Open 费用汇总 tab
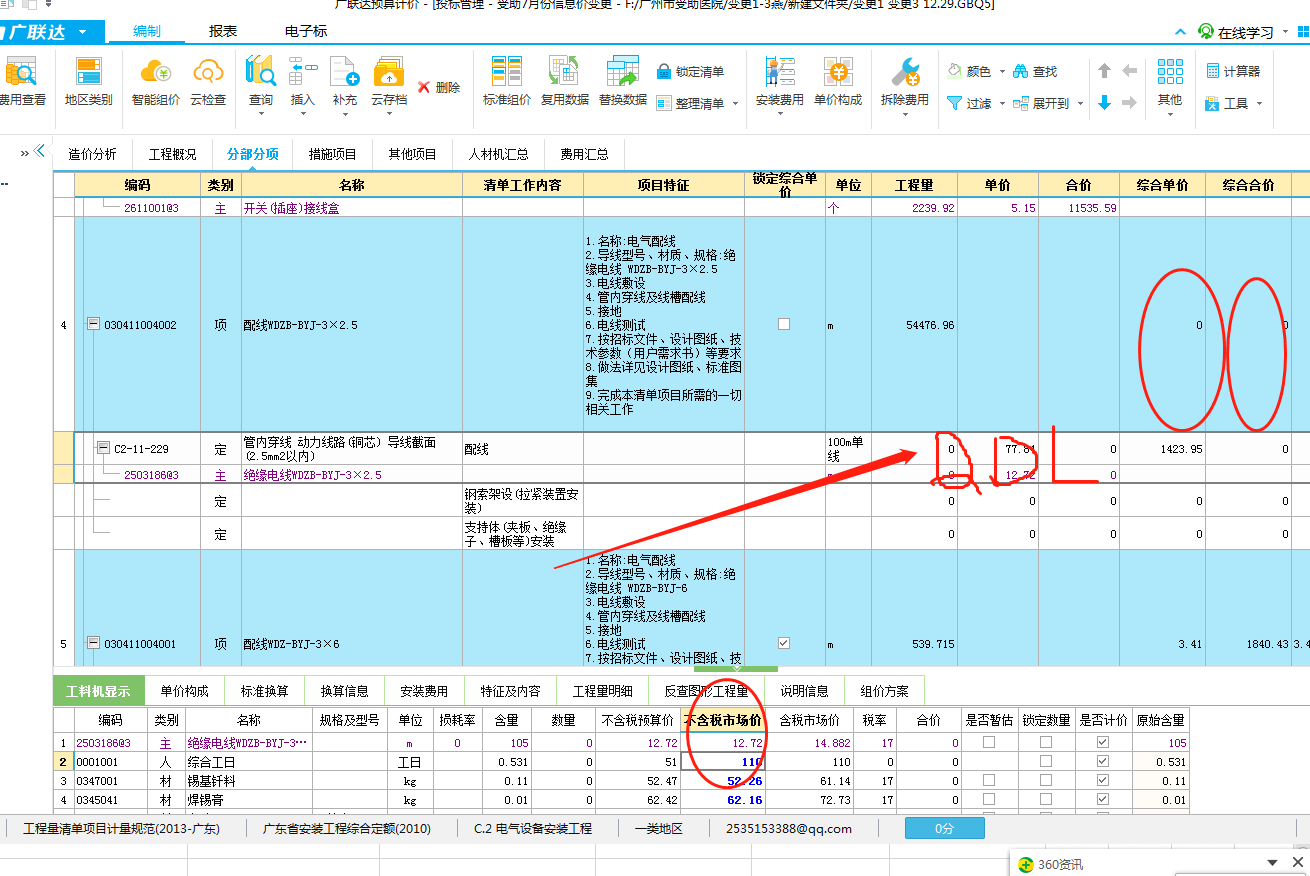The image size is (1310, 876). pyautogui.click(x=585, y=154)
